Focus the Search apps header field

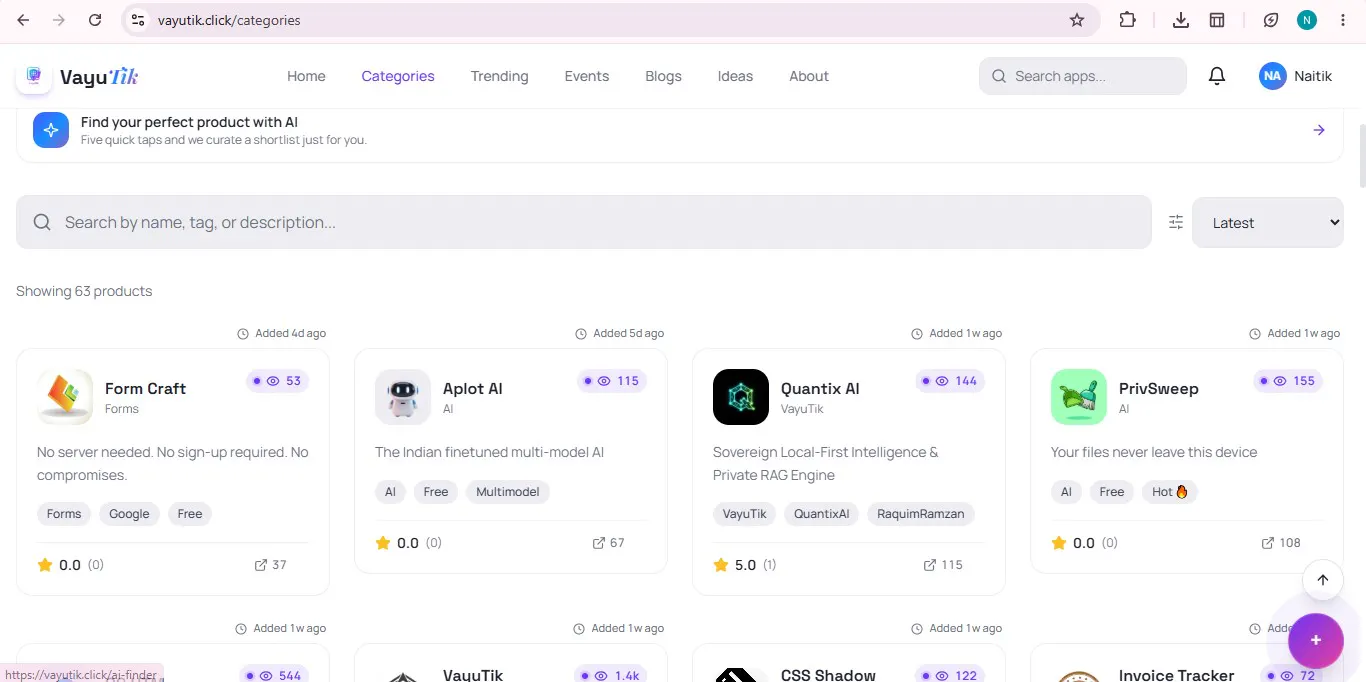[1083, 76]
